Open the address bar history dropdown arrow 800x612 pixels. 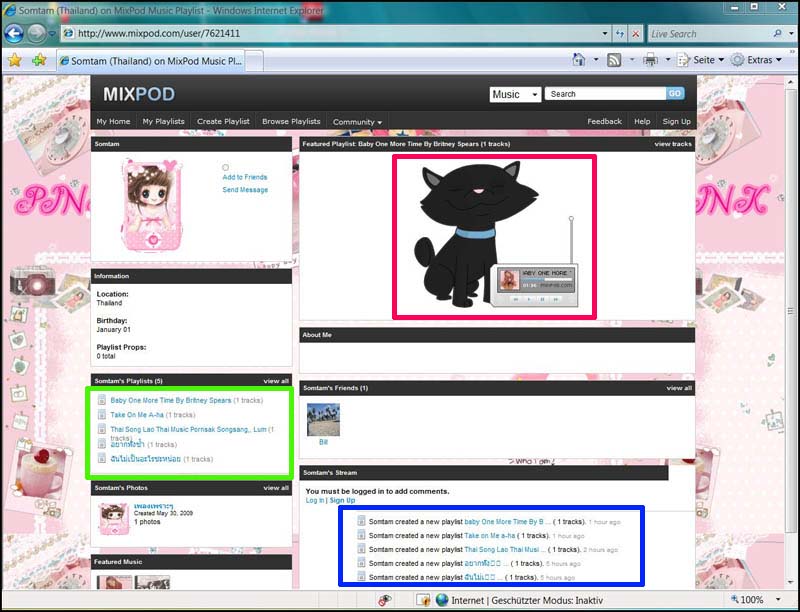(x=605, y=34)
